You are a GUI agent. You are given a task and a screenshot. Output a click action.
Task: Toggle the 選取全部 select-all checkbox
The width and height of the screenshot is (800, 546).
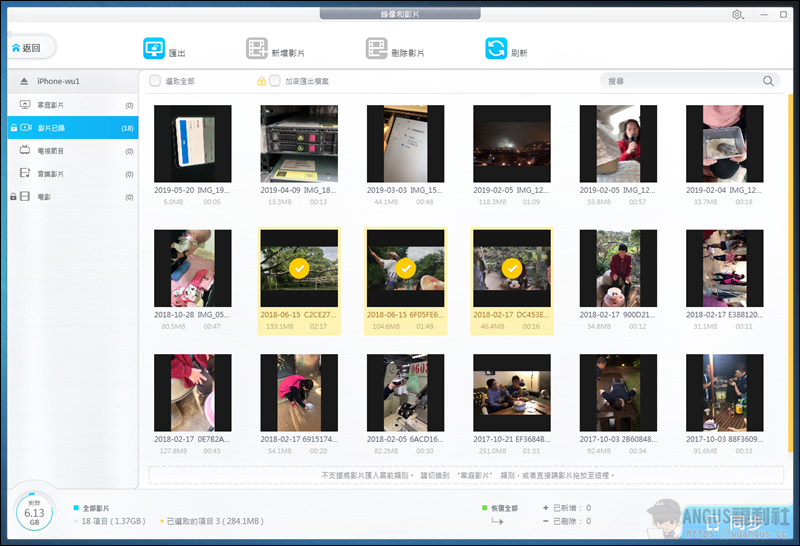pyautogui.click(x=155, y=81)
